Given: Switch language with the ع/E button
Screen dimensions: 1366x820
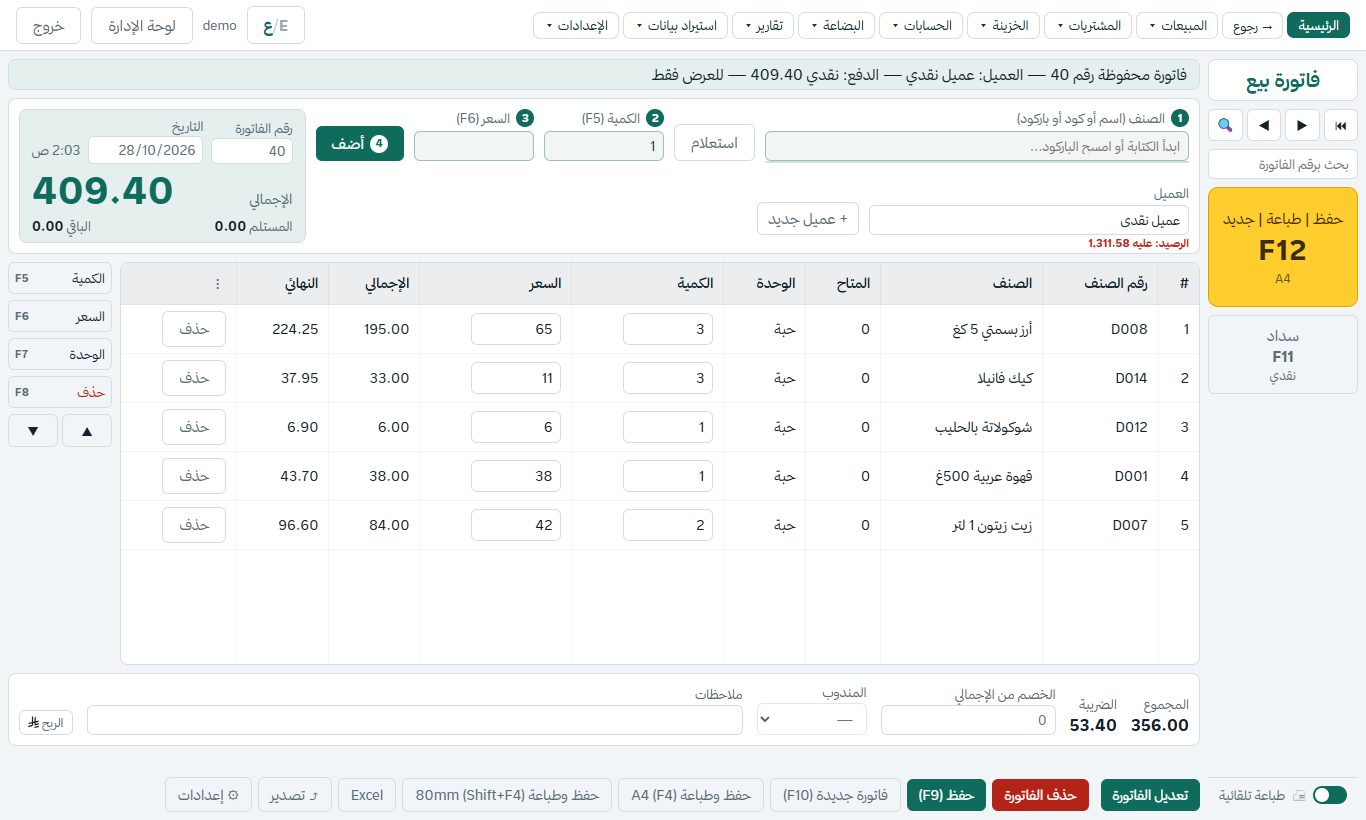Looking at the screenshot, I should (x=276, y=26).
